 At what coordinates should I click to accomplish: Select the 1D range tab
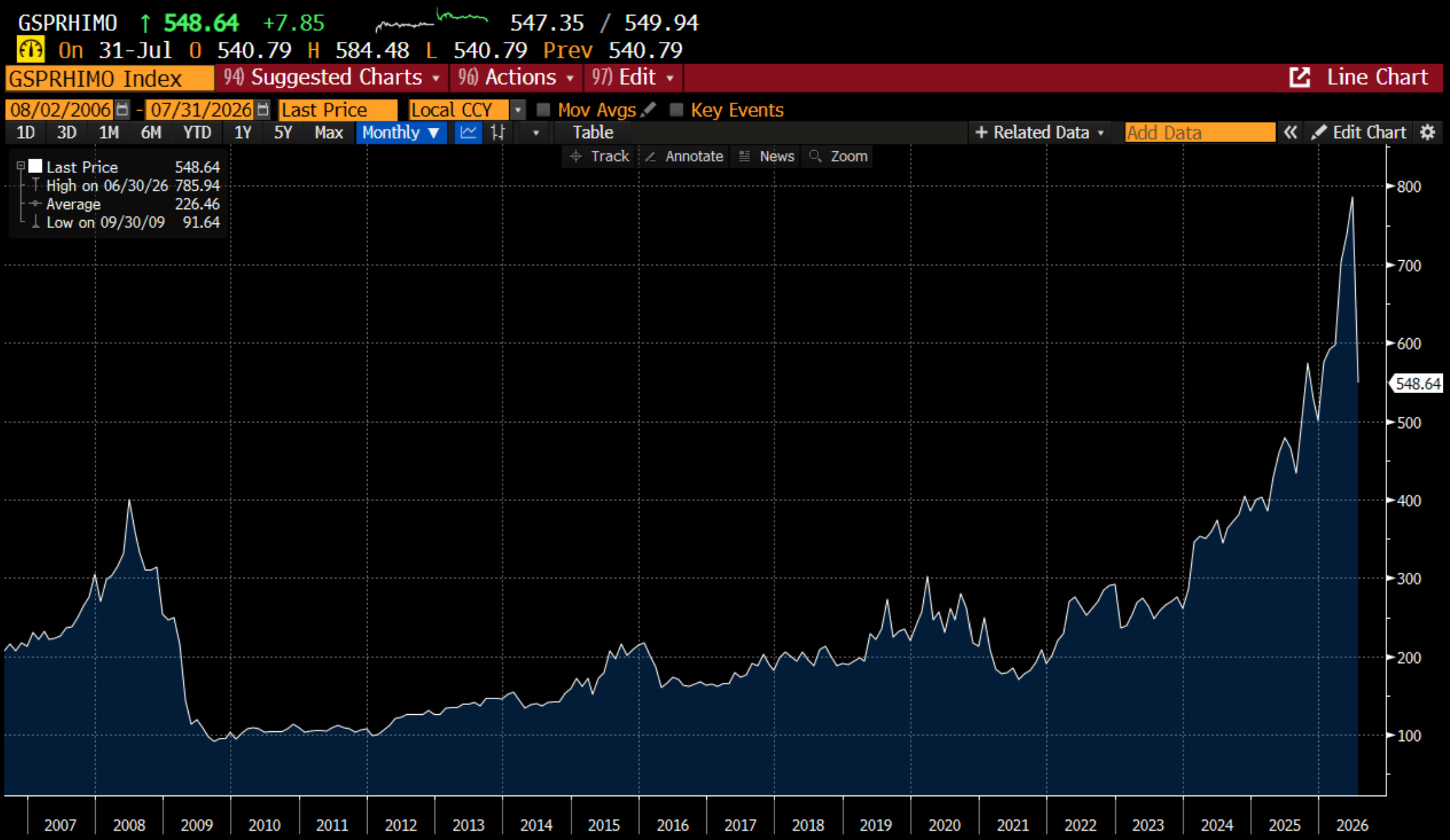(26, 132)
